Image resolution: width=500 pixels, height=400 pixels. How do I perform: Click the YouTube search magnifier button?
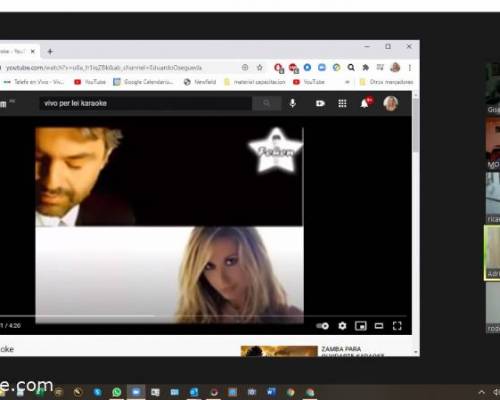tap(266, 103)
